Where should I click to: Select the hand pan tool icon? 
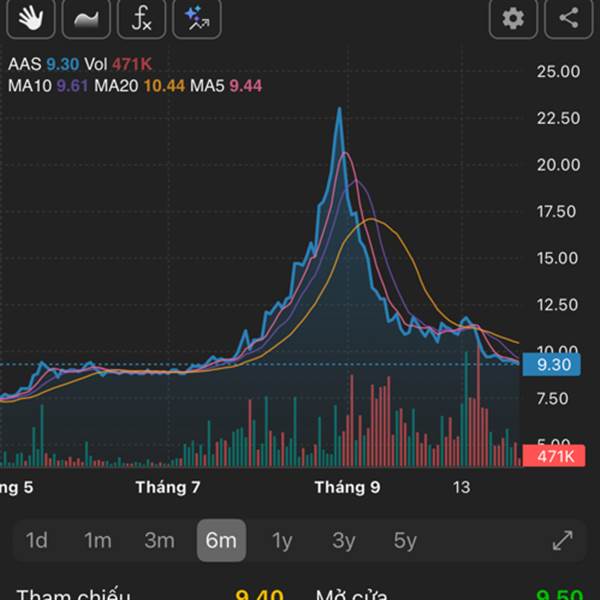(31, 18)
